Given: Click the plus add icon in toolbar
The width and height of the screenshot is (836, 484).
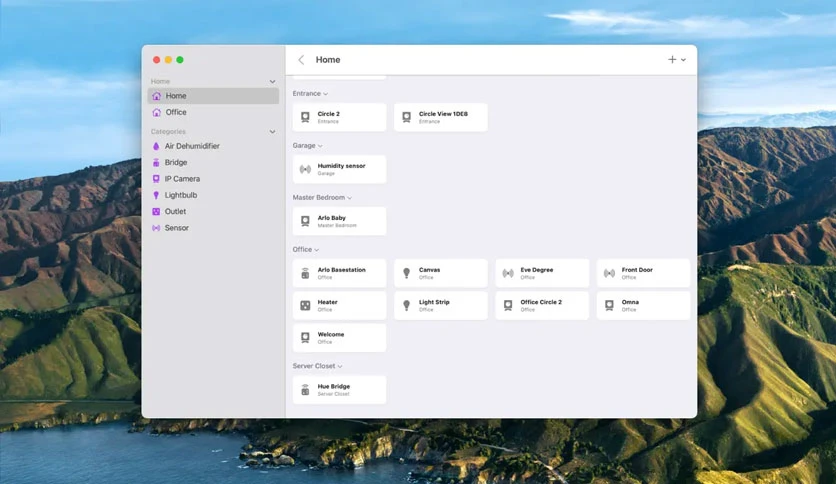Looking at the screenshot, I should 672,60.
